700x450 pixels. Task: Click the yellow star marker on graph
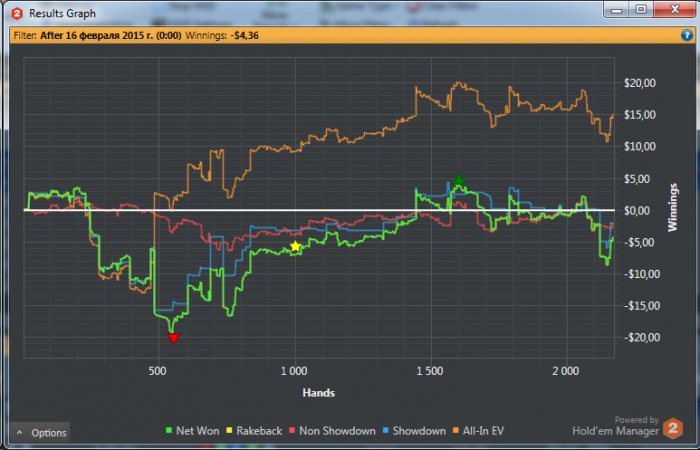pos(296,246)
